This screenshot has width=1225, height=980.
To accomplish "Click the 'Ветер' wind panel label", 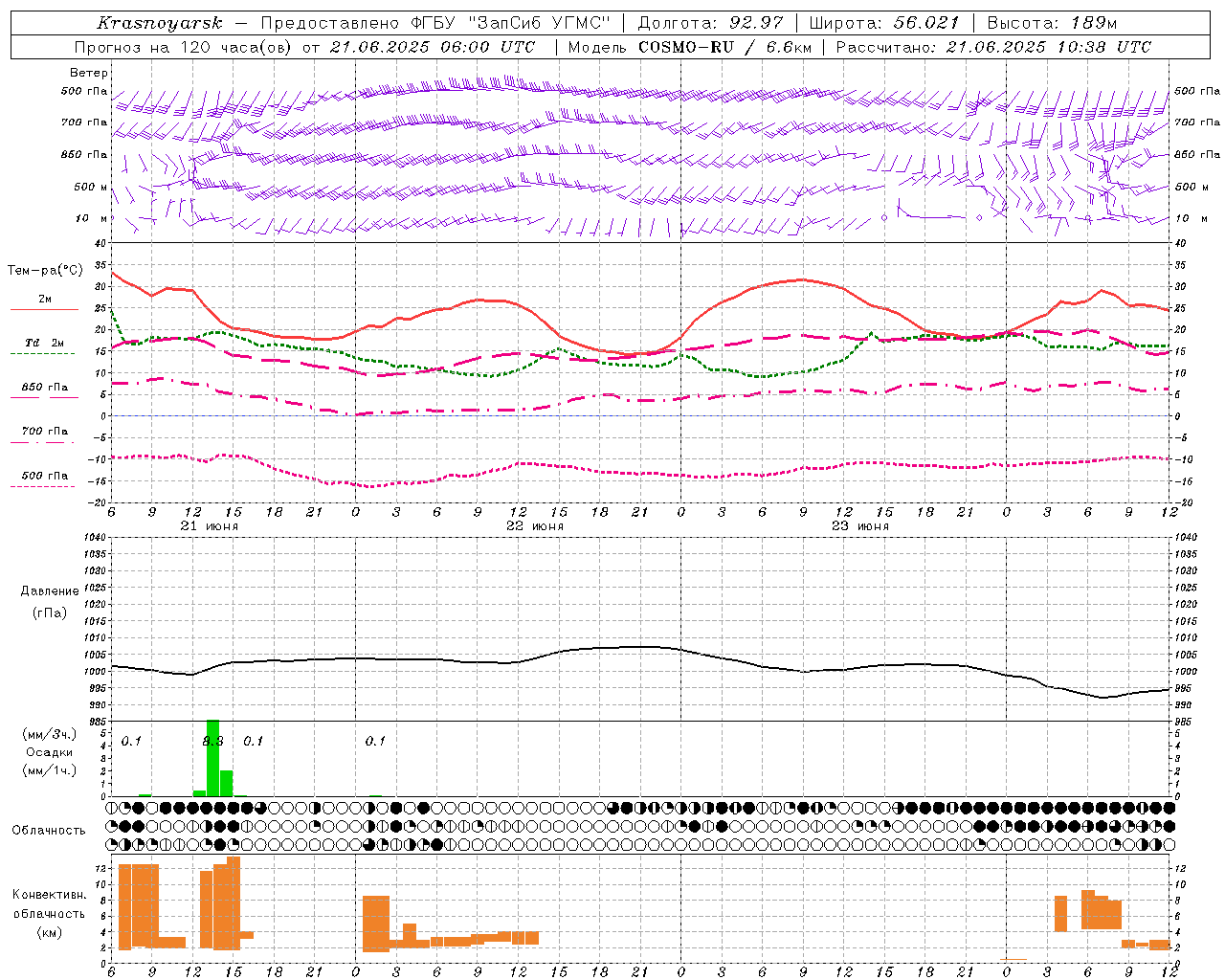I will pyautogui.click(x=89, y=73).
